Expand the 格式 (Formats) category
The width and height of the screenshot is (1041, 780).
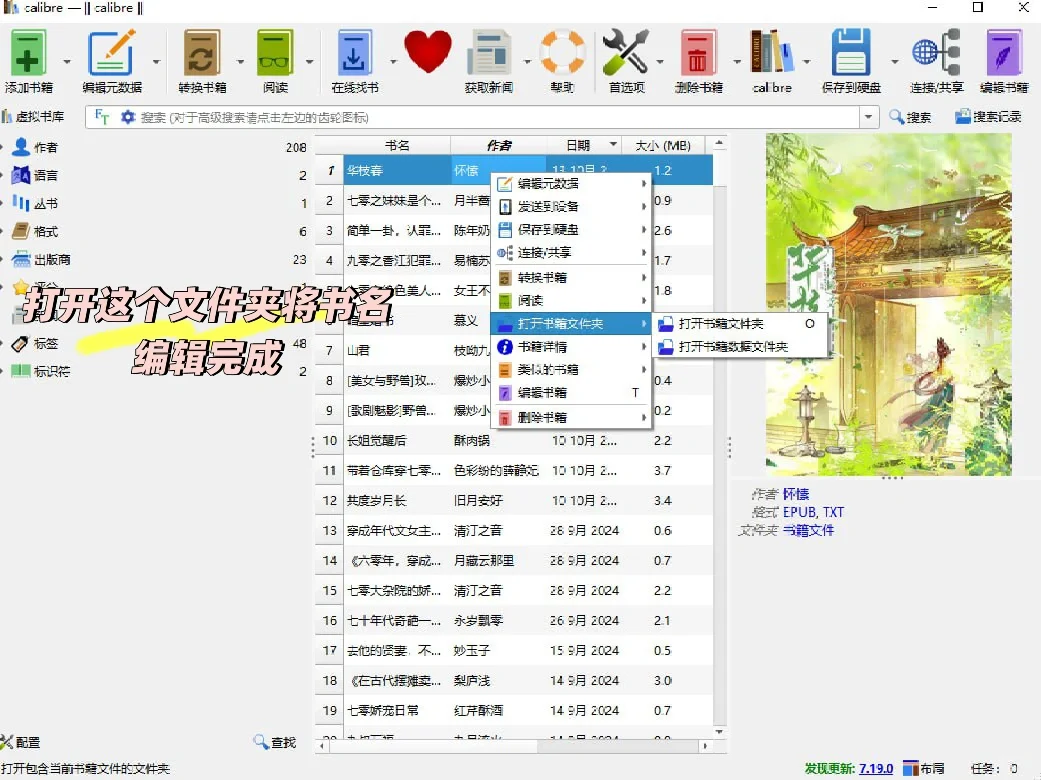[x=3, y=231]
